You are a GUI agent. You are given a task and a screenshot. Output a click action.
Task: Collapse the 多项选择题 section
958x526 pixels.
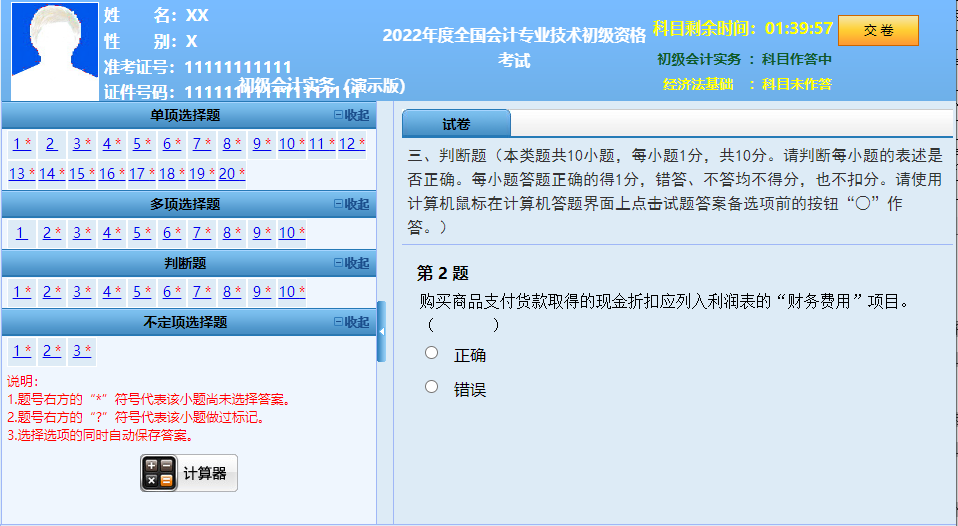click(351, 204)
